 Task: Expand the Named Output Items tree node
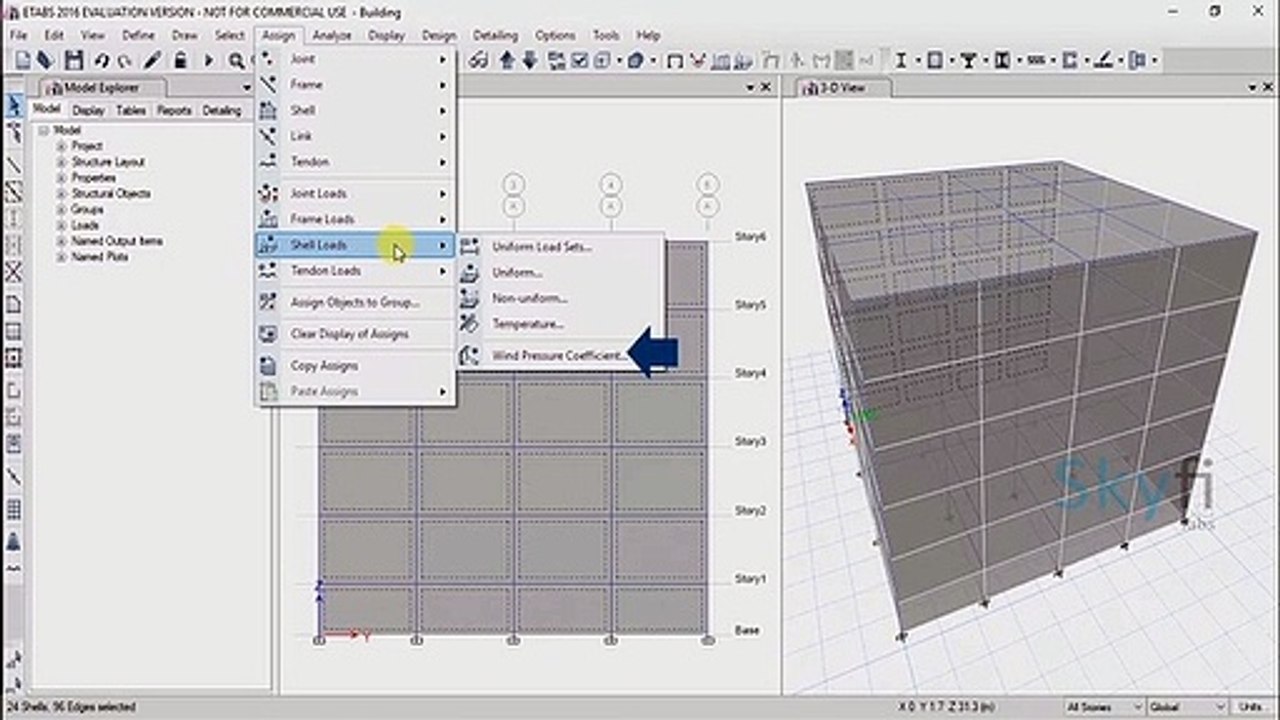60,241
